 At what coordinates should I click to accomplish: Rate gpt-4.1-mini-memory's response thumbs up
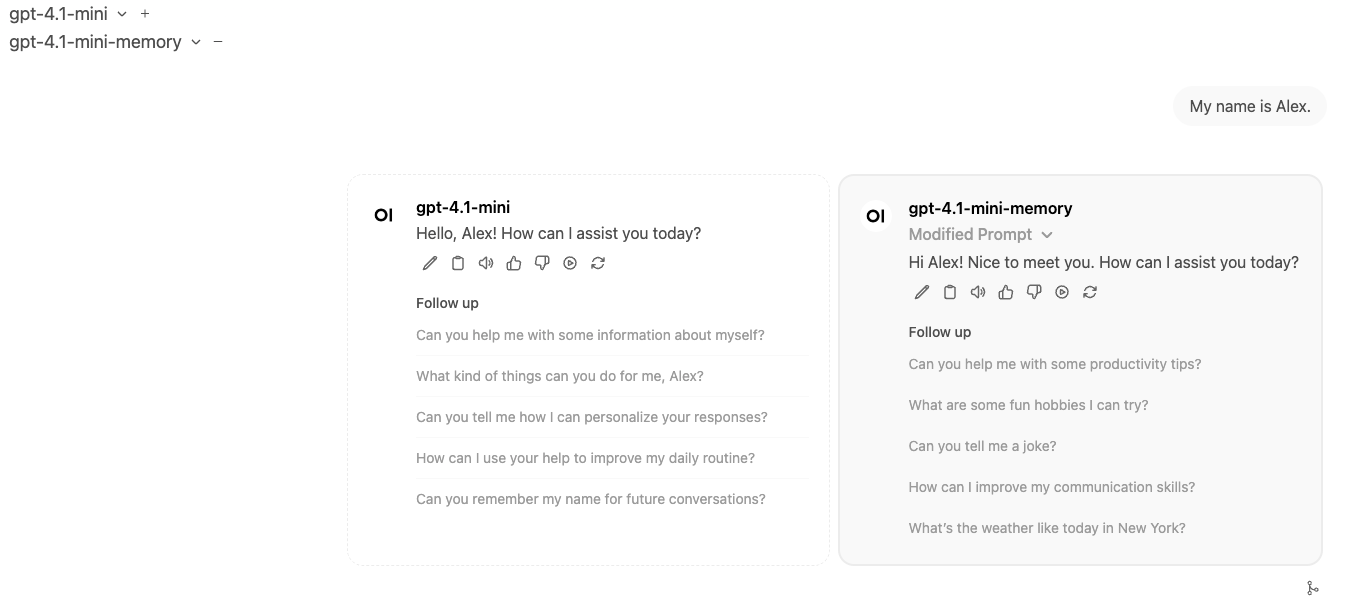coord(1005,291)
